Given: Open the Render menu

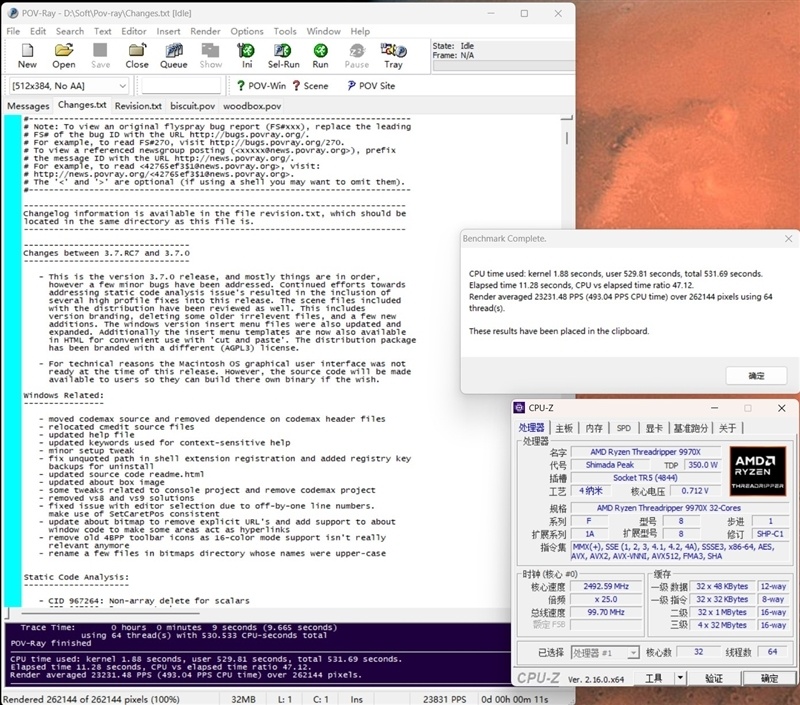Looking at the screenshot, I should coord(205,31).
